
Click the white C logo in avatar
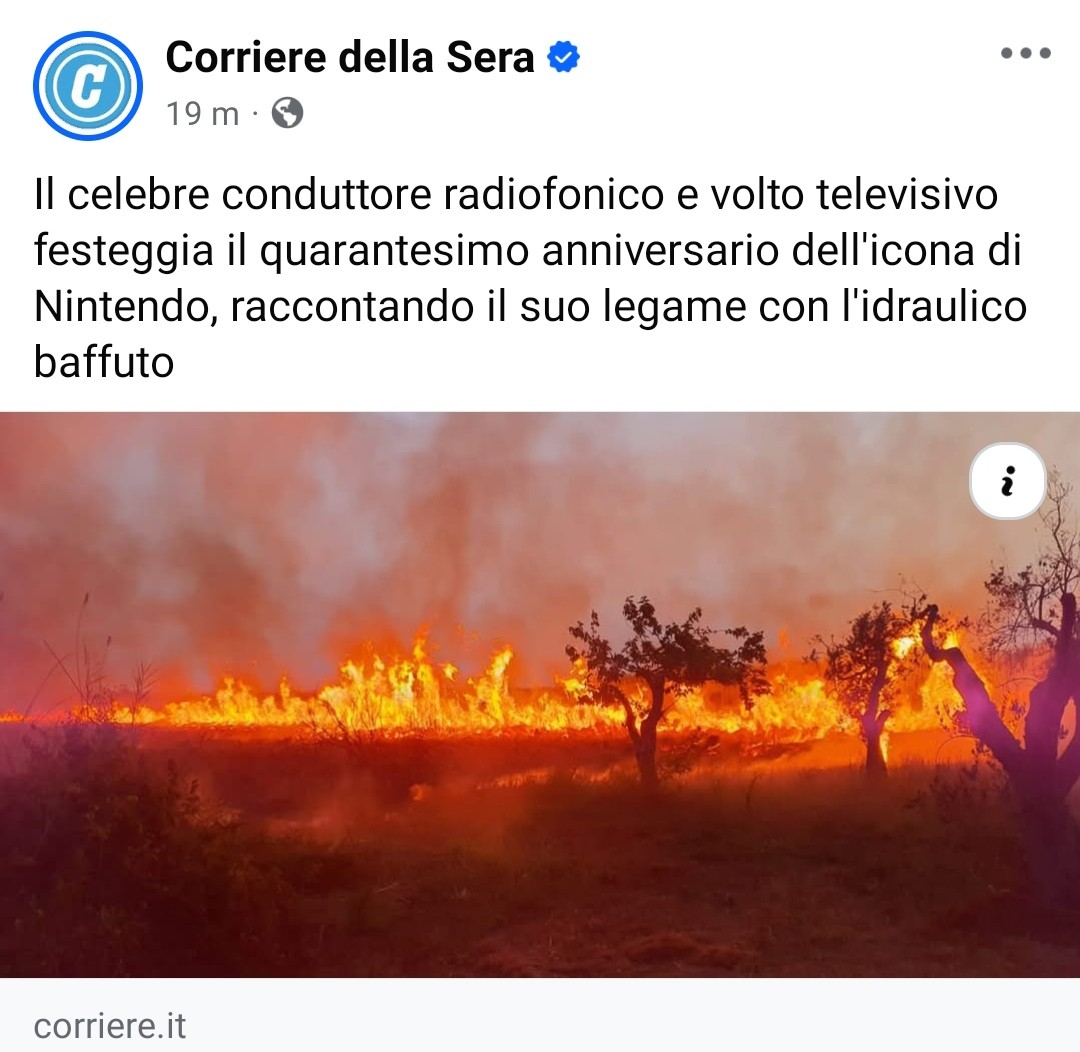[88, 86]
